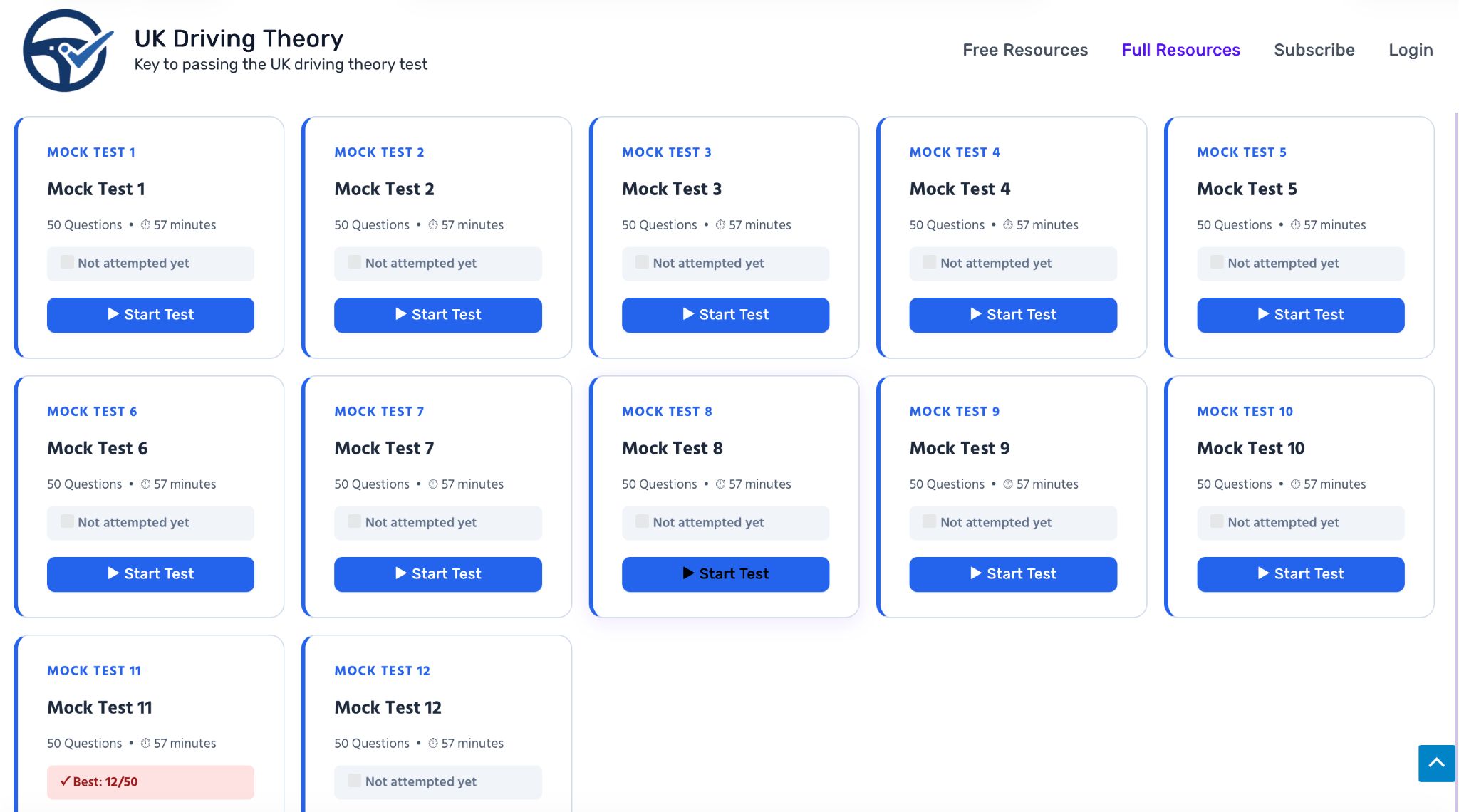Click the Not attempted yet box on Mock Test 7
The height and width of the screenshot is (812, 1459).
(x=437, y=523)
